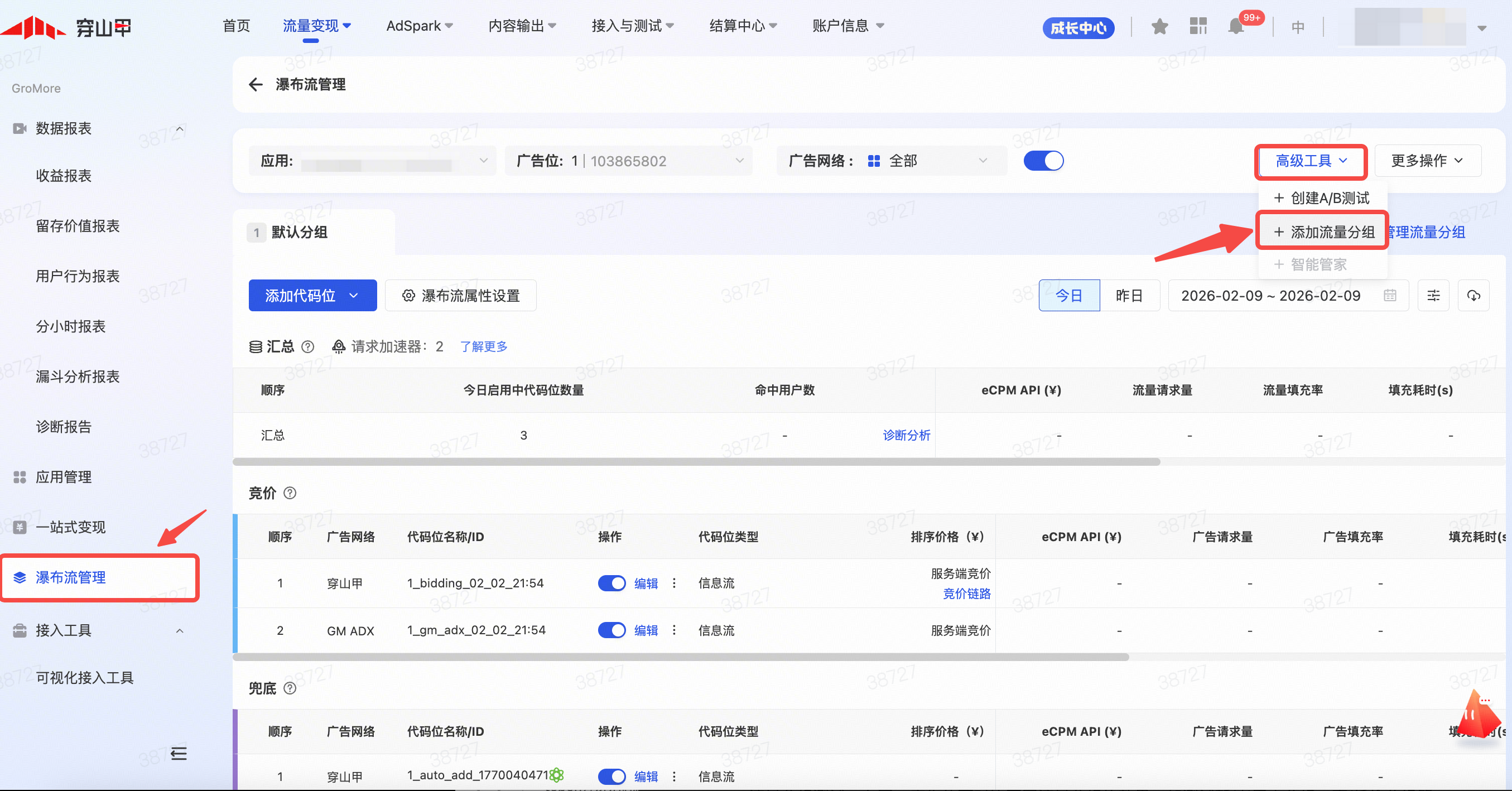
Task: Click the 瀑布流属性设置 button
Action: point(461,296)
